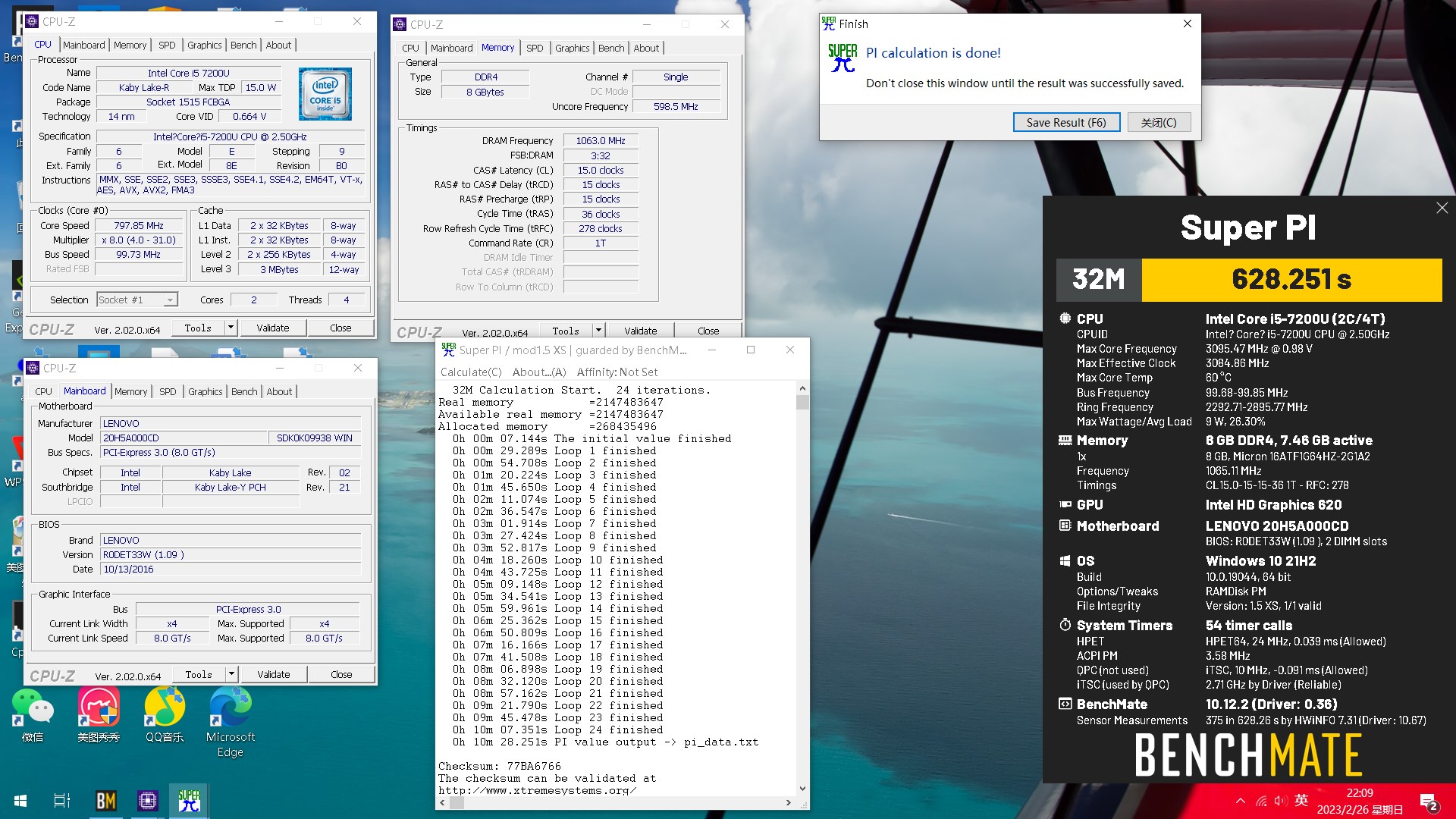This screenshot has height=819, width=1456.
Task: Switch to BenchMate taskbar app
Action: pyautogui.click(x=105, y=801)
